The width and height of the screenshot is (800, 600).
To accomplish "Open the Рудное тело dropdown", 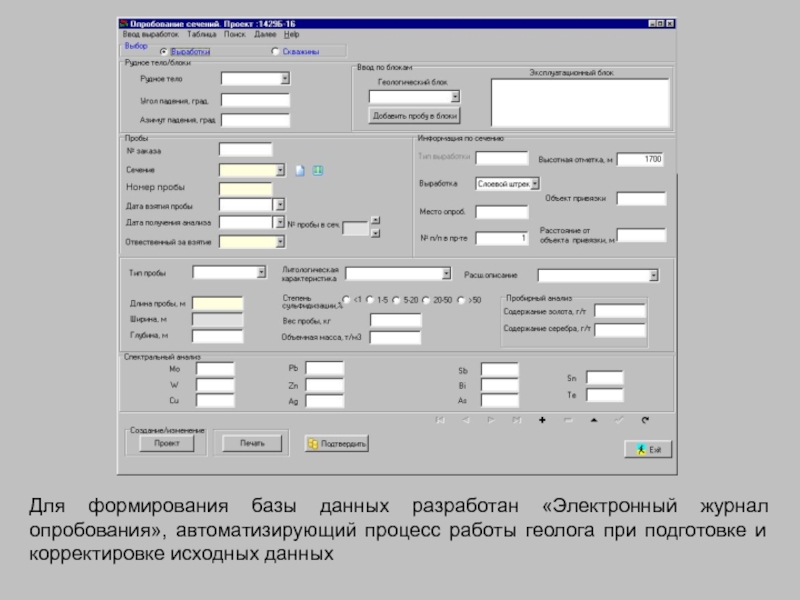I will (284, 78).
